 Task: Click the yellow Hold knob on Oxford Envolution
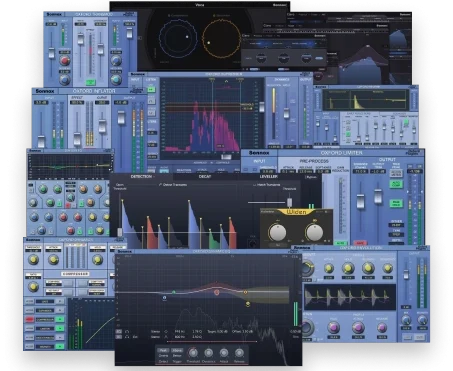click(348, 268)
